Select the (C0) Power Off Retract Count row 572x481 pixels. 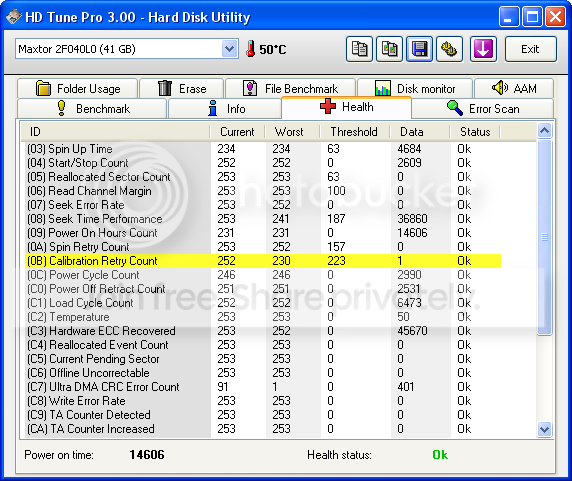coord(263,289)
